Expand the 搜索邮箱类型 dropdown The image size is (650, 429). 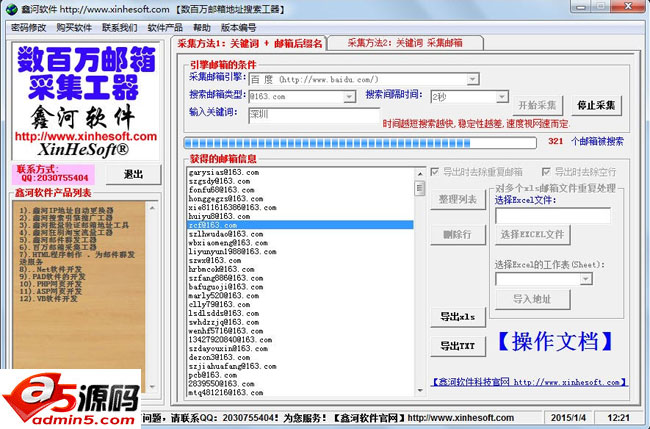pos(349,97)
